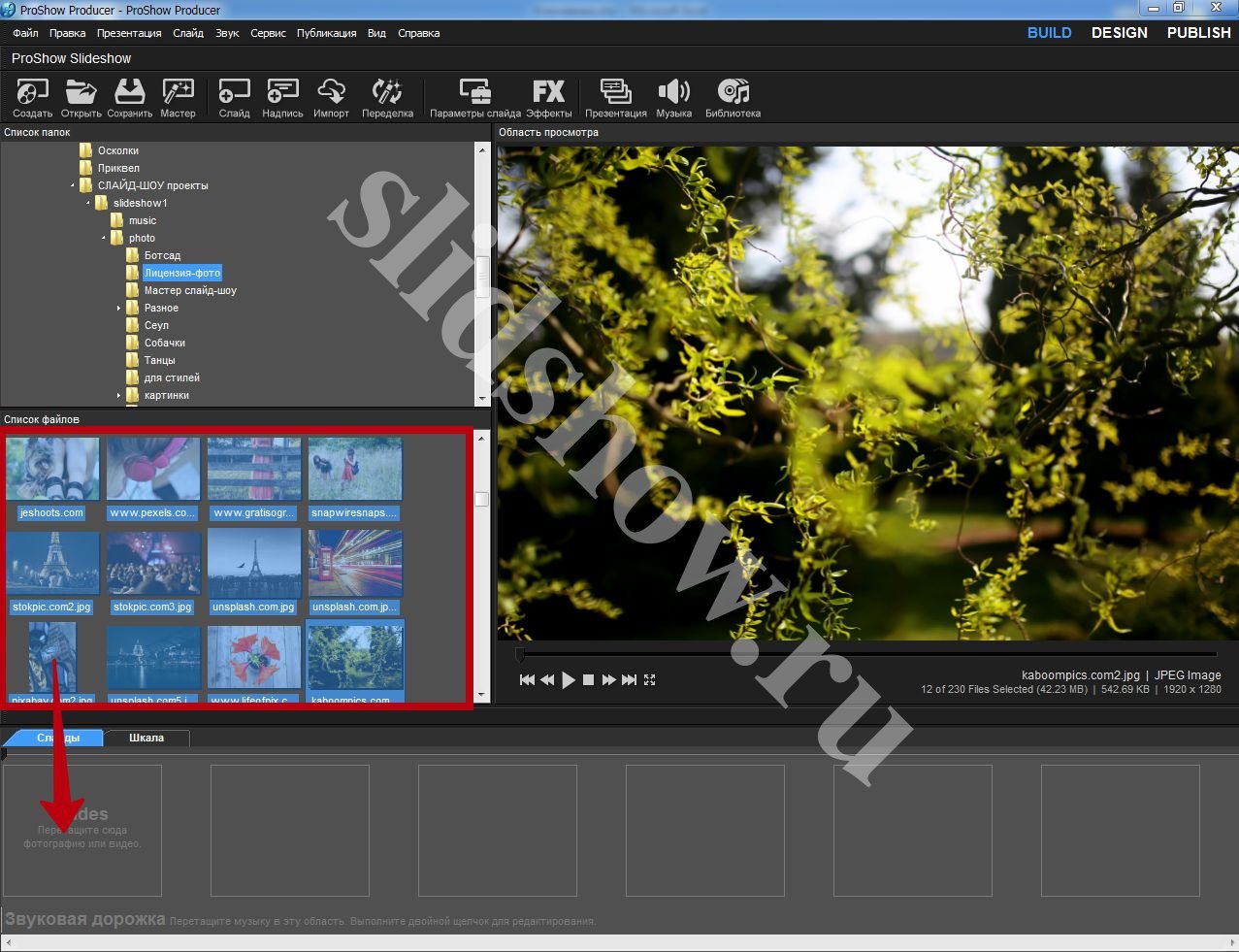Stop playback with the square Stop button
This screenshot has width=1239, height=952.
click(x=588, y=680)
